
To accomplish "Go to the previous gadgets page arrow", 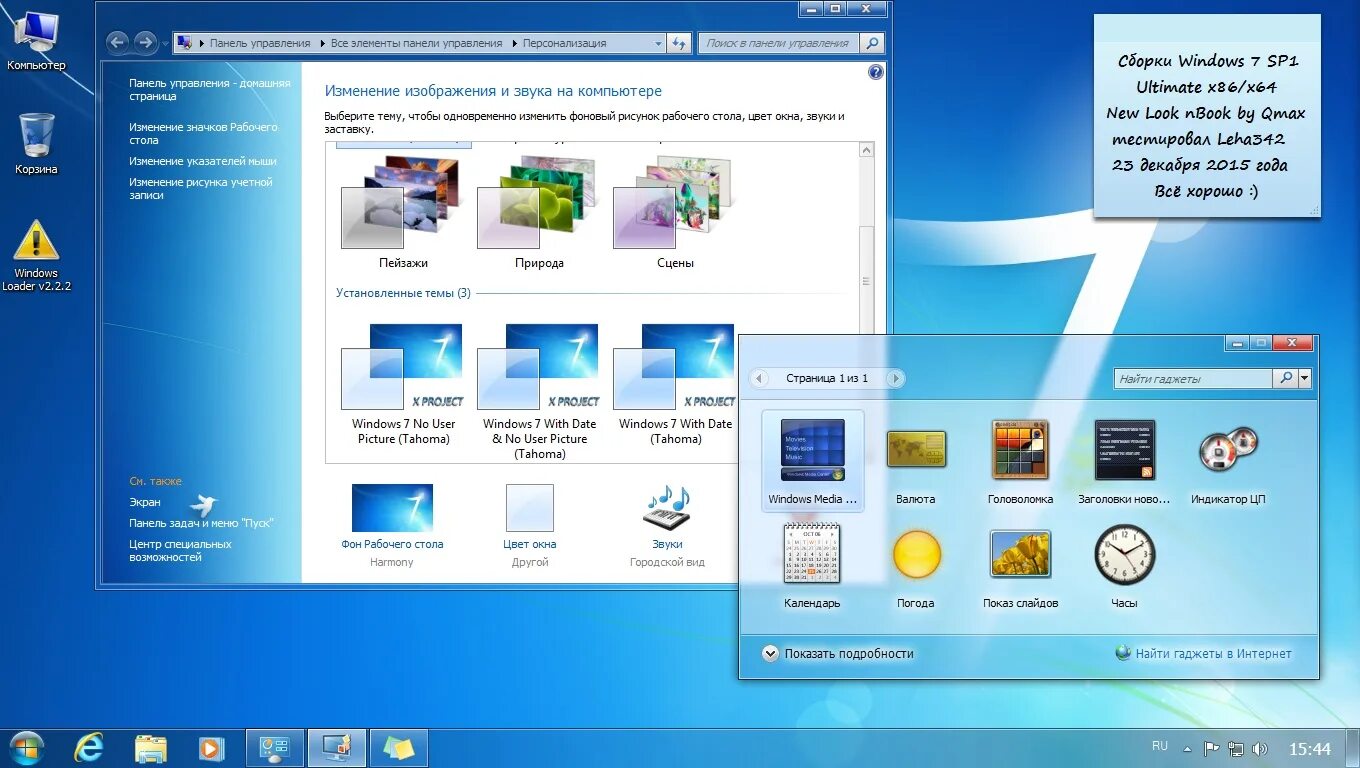I will click(x=759, y=378).
